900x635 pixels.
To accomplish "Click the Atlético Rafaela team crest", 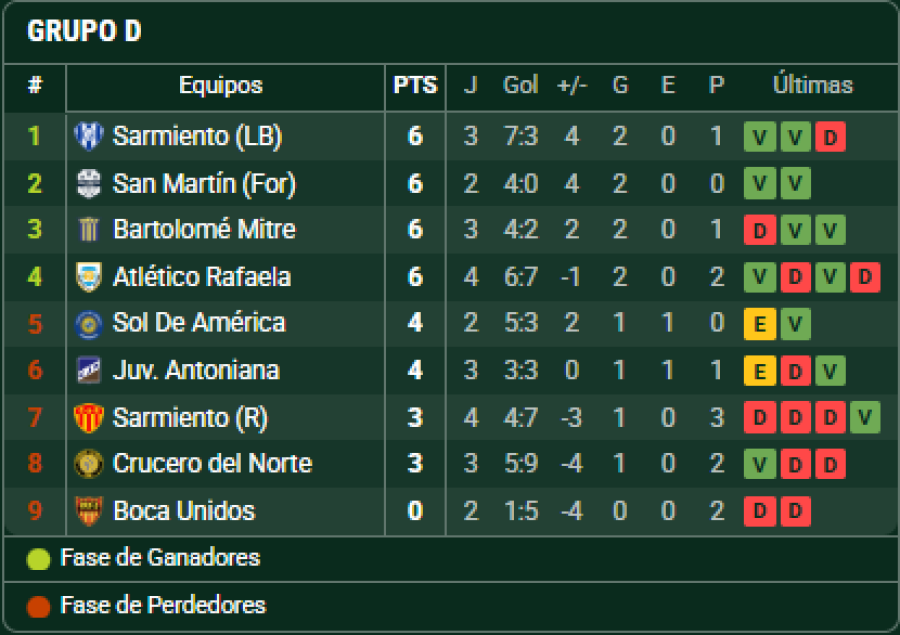I will pyautogui.click(x=88, y=277).
